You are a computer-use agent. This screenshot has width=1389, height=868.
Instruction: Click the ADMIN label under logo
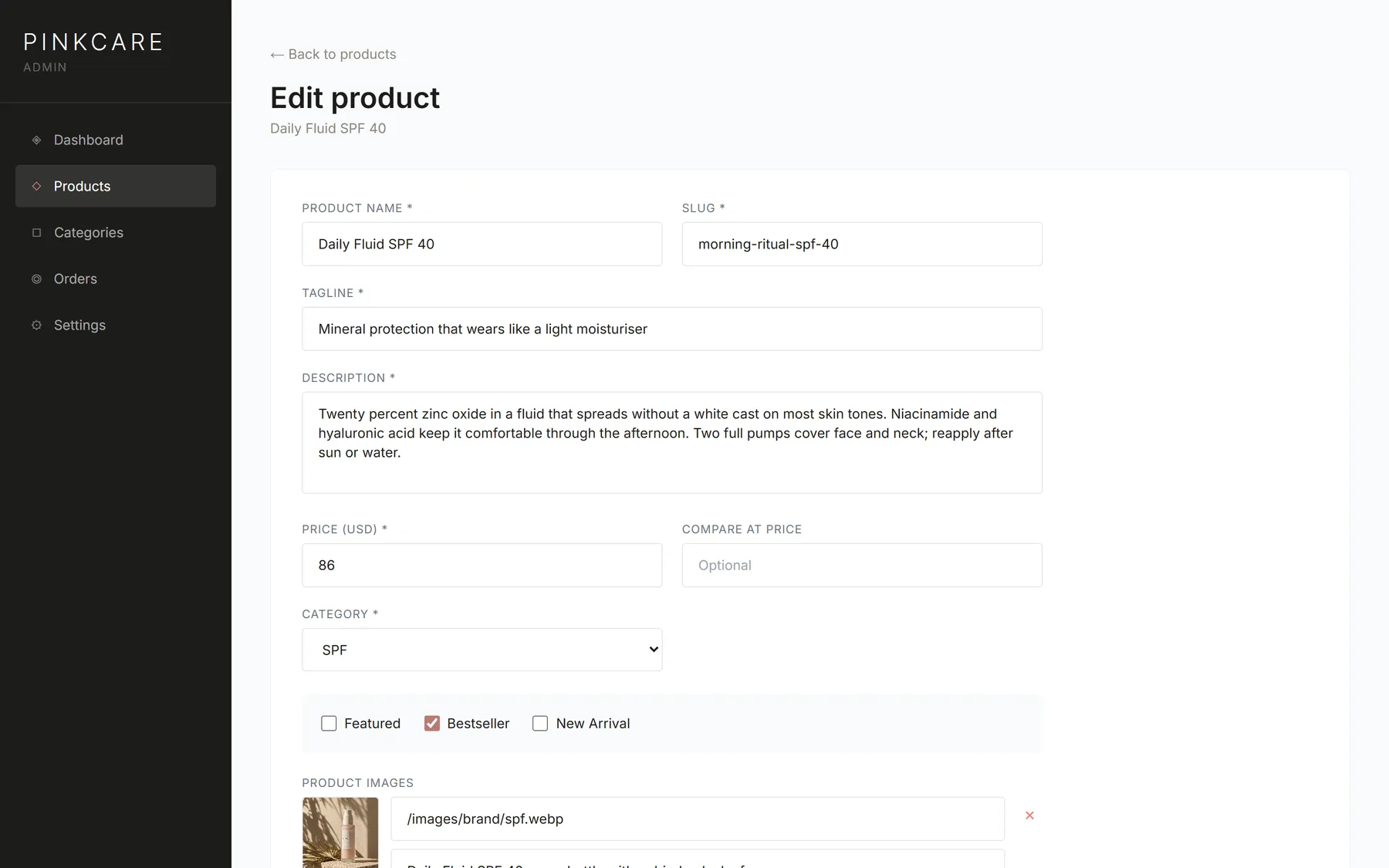pyautogui.click(x=45, y=67)
